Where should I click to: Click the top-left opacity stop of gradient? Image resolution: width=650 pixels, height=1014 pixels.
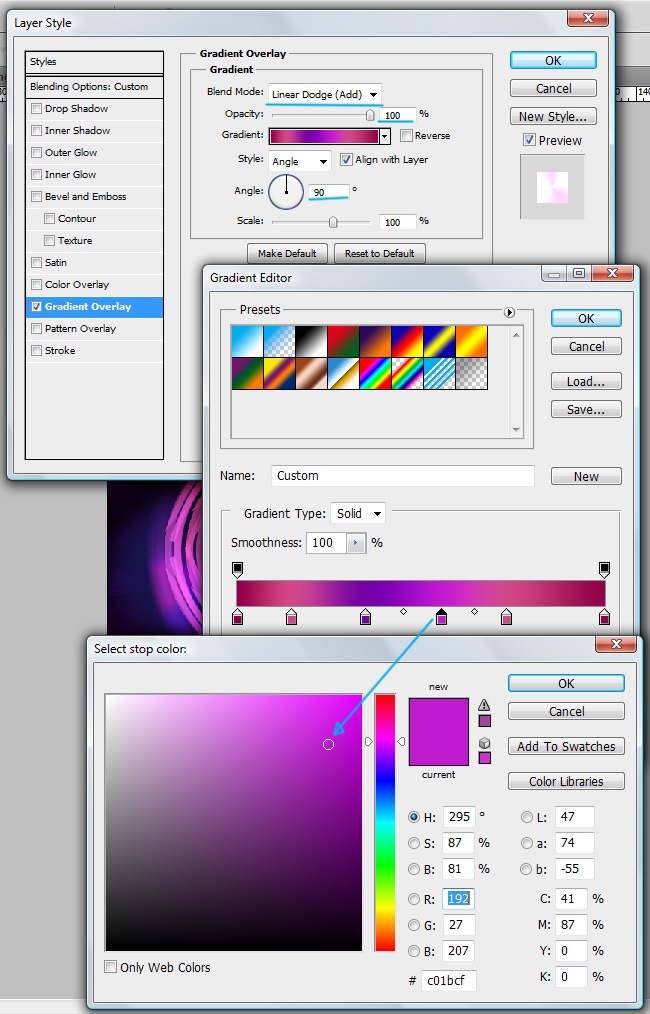point(237,568)
